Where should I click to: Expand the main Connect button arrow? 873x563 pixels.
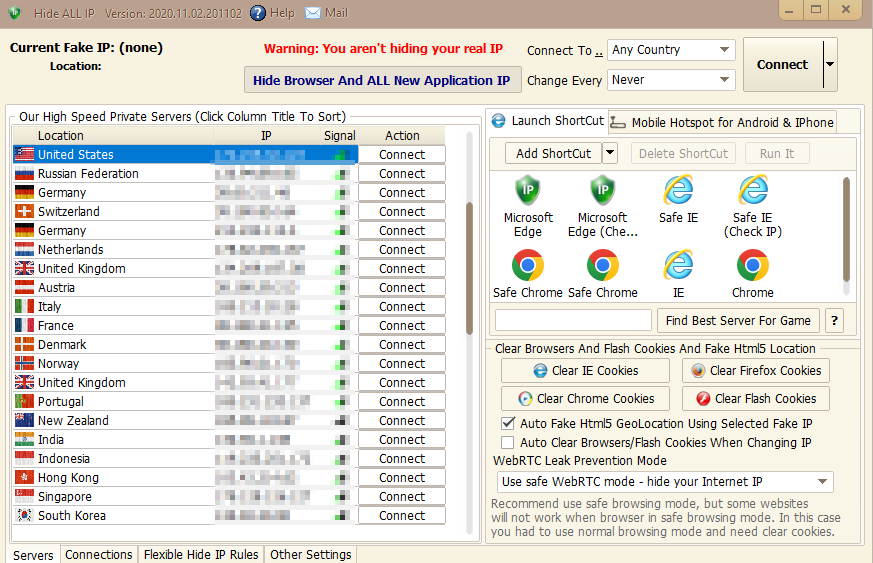pyautogui.click(x=830, y=64)
